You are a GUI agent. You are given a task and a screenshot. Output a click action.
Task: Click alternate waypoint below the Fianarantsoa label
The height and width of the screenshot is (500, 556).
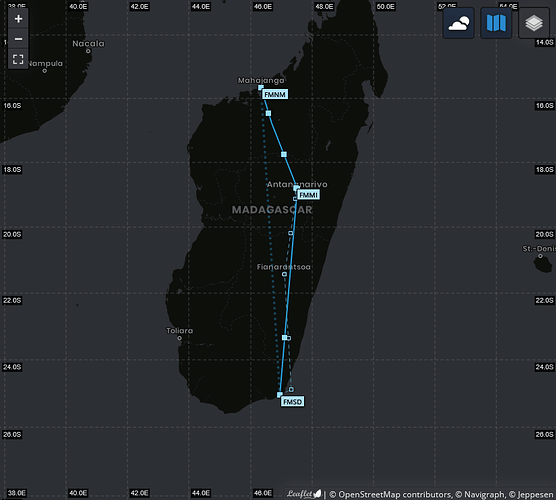point(284,274)
